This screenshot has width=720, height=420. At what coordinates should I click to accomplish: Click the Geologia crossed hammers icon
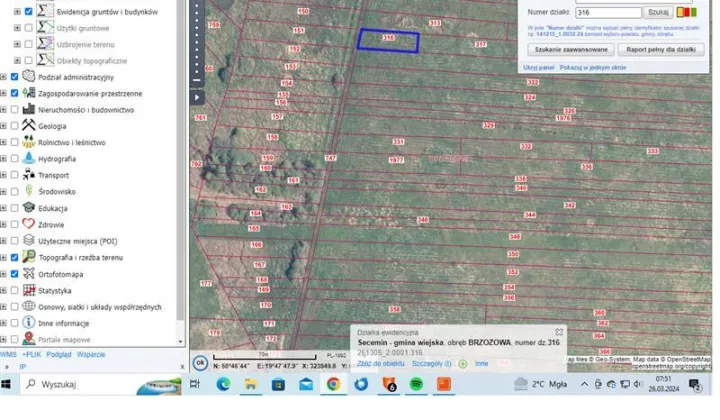click(28, 126)
